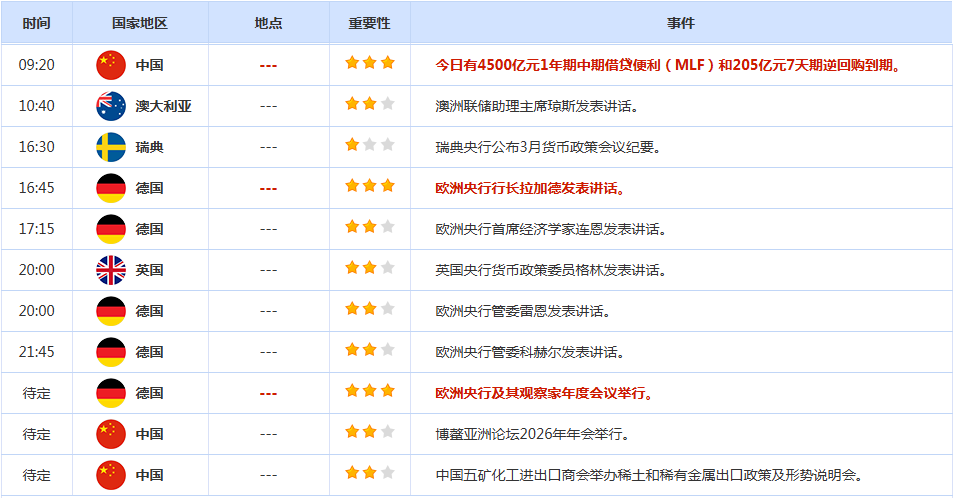This screenshot has height=498, width=953.
Task: Open the 中国五矿化工进出口商会 policy briefing event
Action: (x=650, y=475)
